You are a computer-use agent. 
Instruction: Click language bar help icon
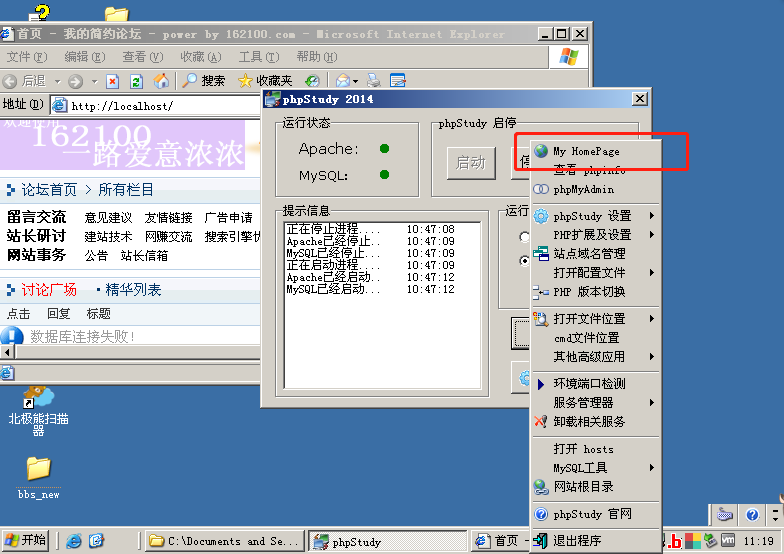click(752, 514)
